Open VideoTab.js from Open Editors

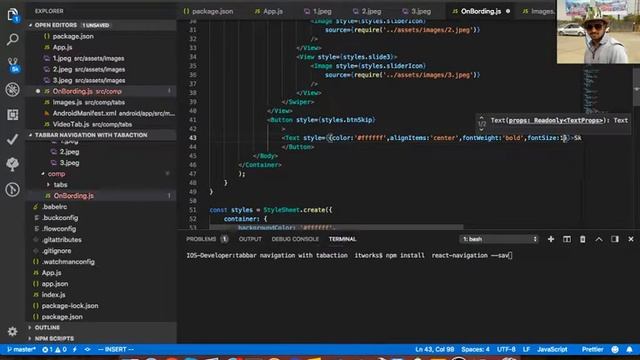point(92,124)
